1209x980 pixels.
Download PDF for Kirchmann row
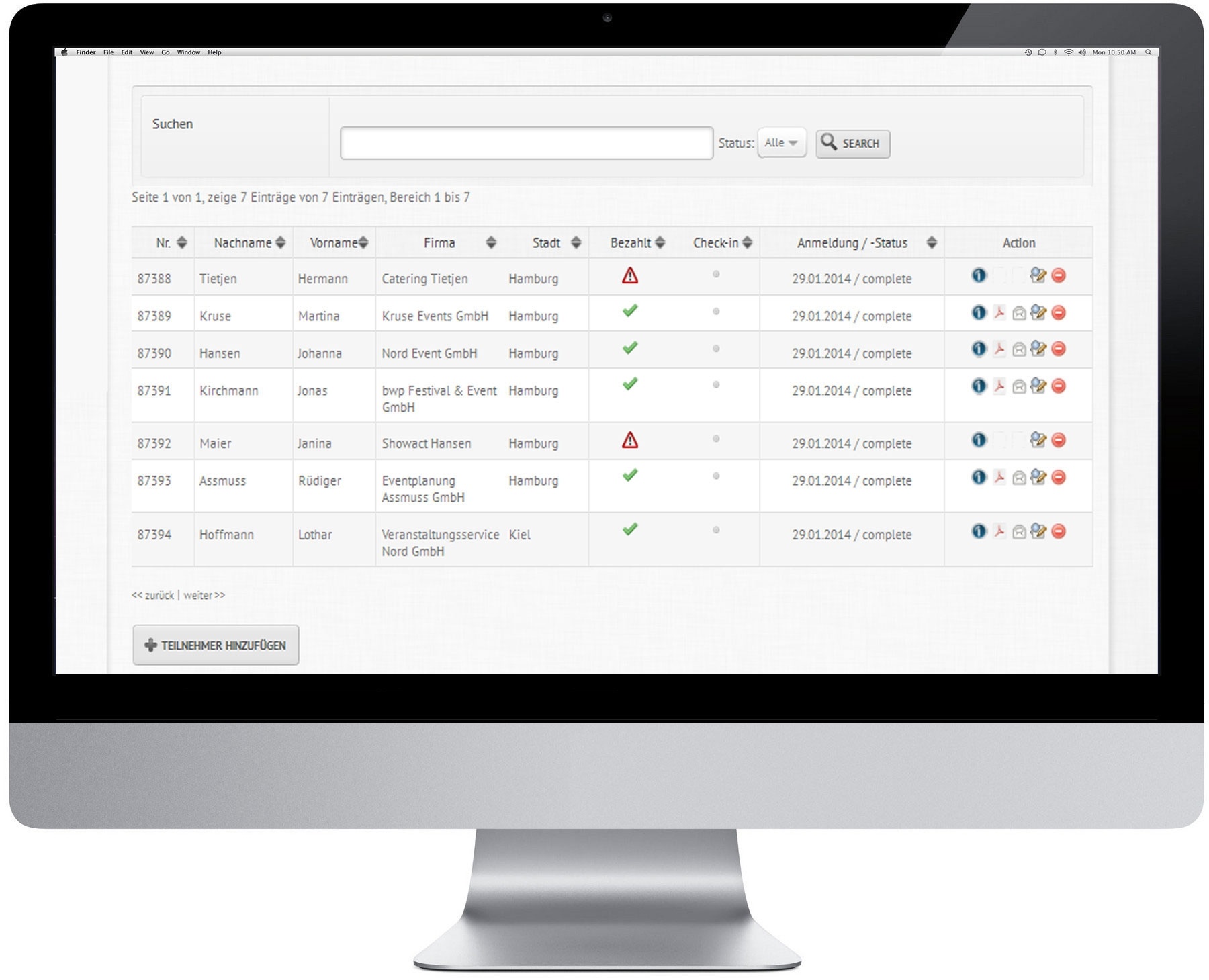tap(999, 386)
